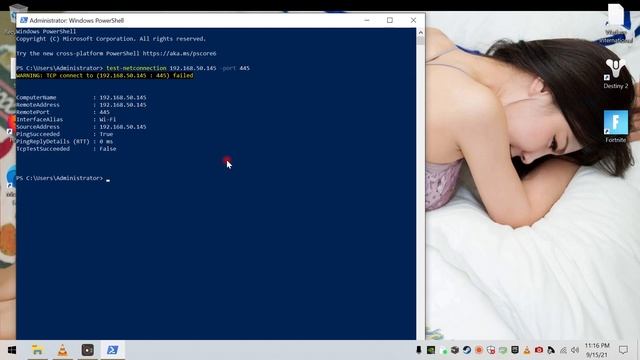Click the PowerShell vertical scrollbar thumb
The width and height of the screenshot is (640, 360).
point(420,40)
